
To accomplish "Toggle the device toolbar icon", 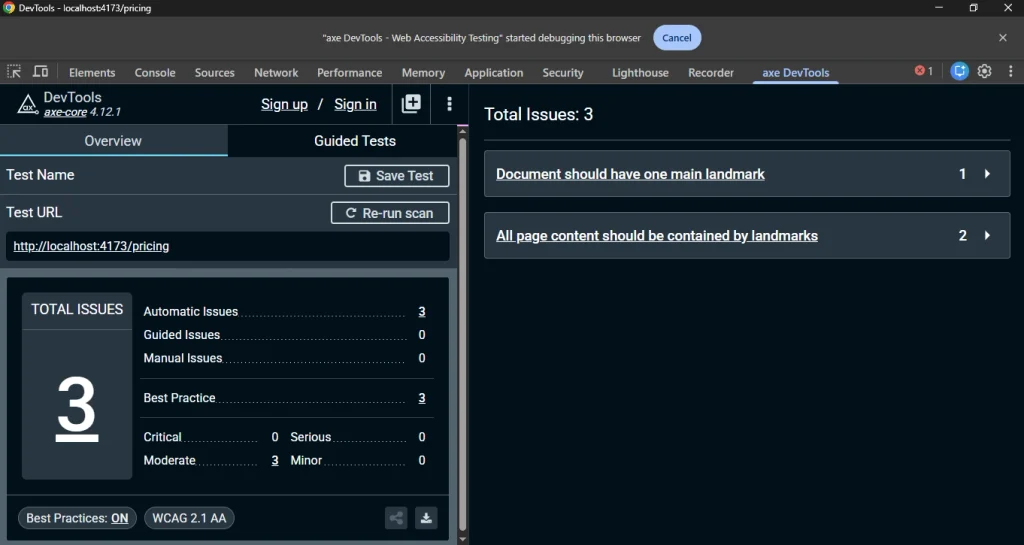I will 40,72.
